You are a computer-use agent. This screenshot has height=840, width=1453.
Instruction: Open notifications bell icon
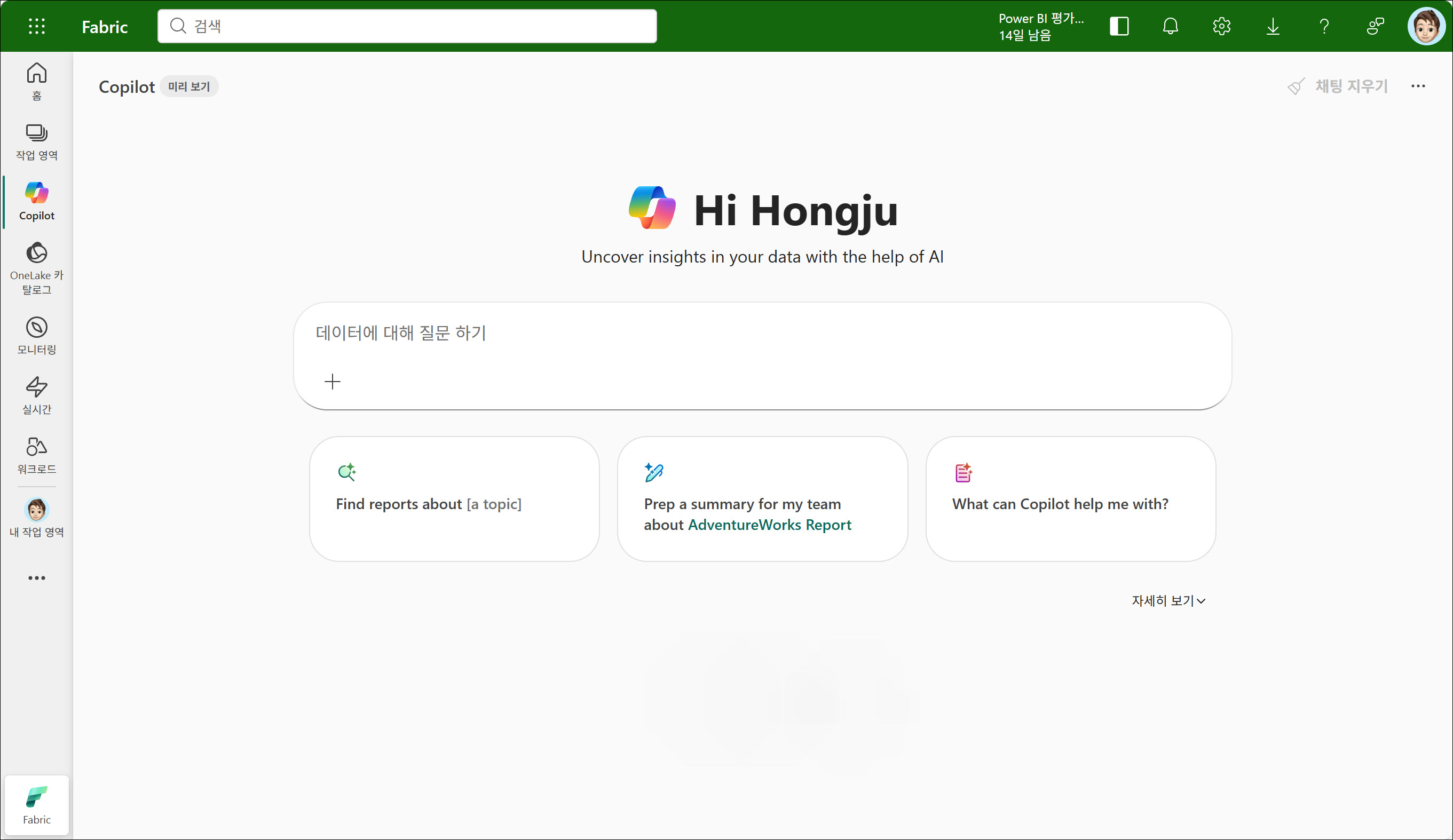click(1170, 26)
